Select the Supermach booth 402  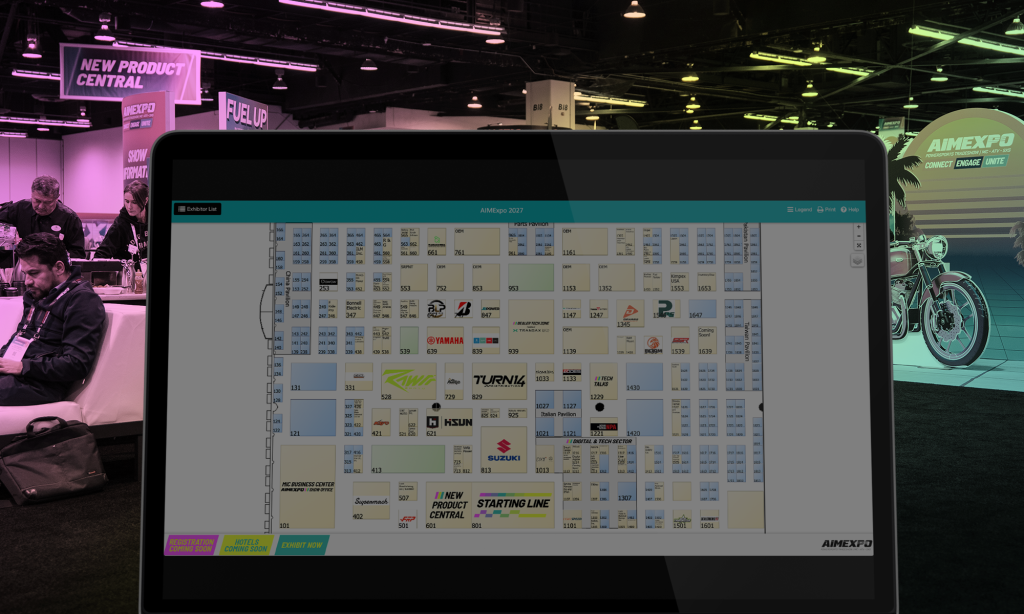[371, 501]
